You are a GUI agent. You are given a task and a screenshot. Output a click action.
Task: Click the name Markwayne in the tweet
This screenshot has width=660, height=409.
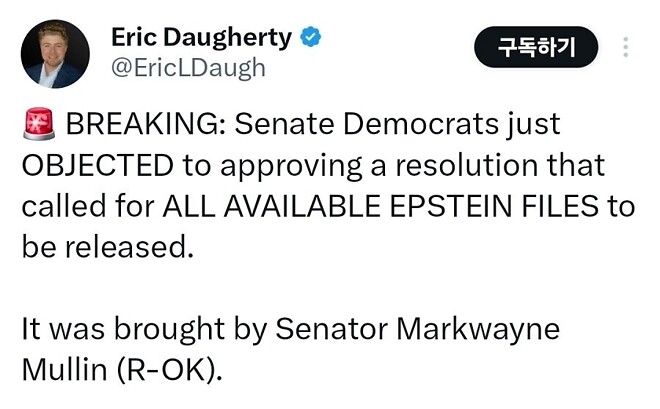pyautogui.click(x=478, y=329)
